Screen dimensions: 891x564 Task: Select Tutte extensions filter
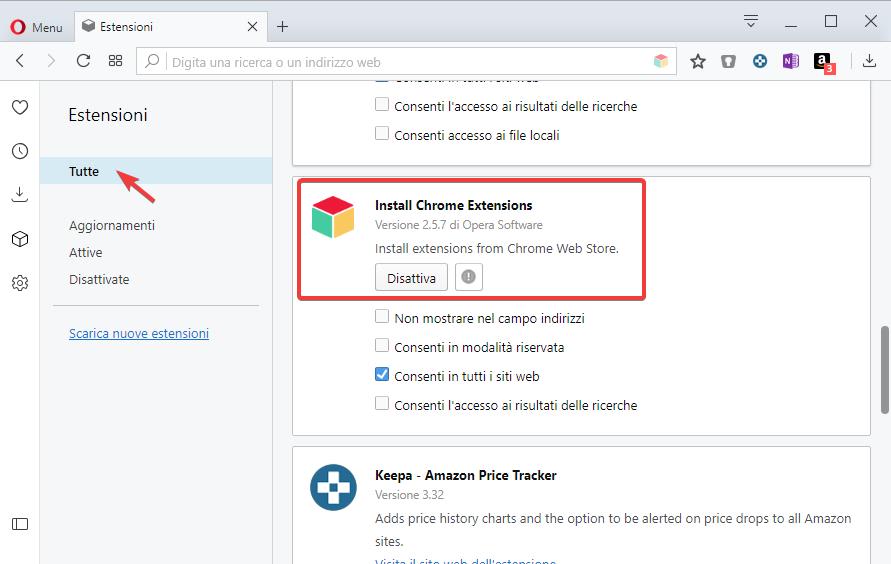(156, 171)
